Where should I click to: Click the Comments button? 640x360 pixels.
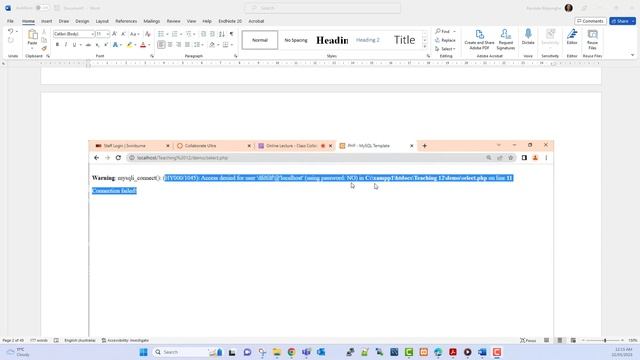(x=591, y=21)
